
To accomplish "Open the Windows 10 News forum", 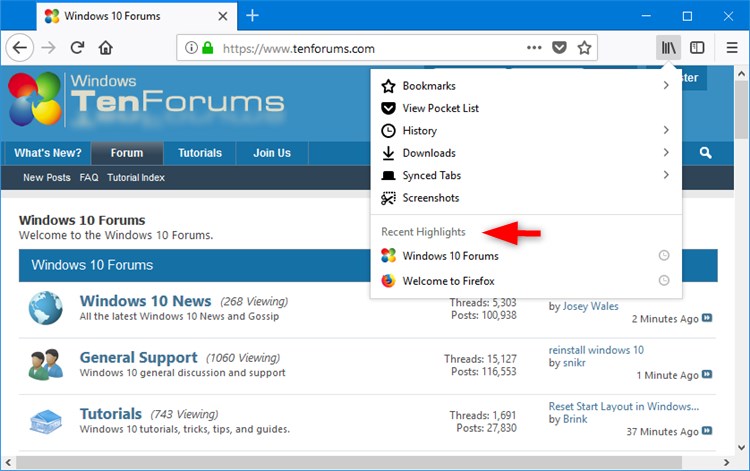I will [x=145, y=301].
